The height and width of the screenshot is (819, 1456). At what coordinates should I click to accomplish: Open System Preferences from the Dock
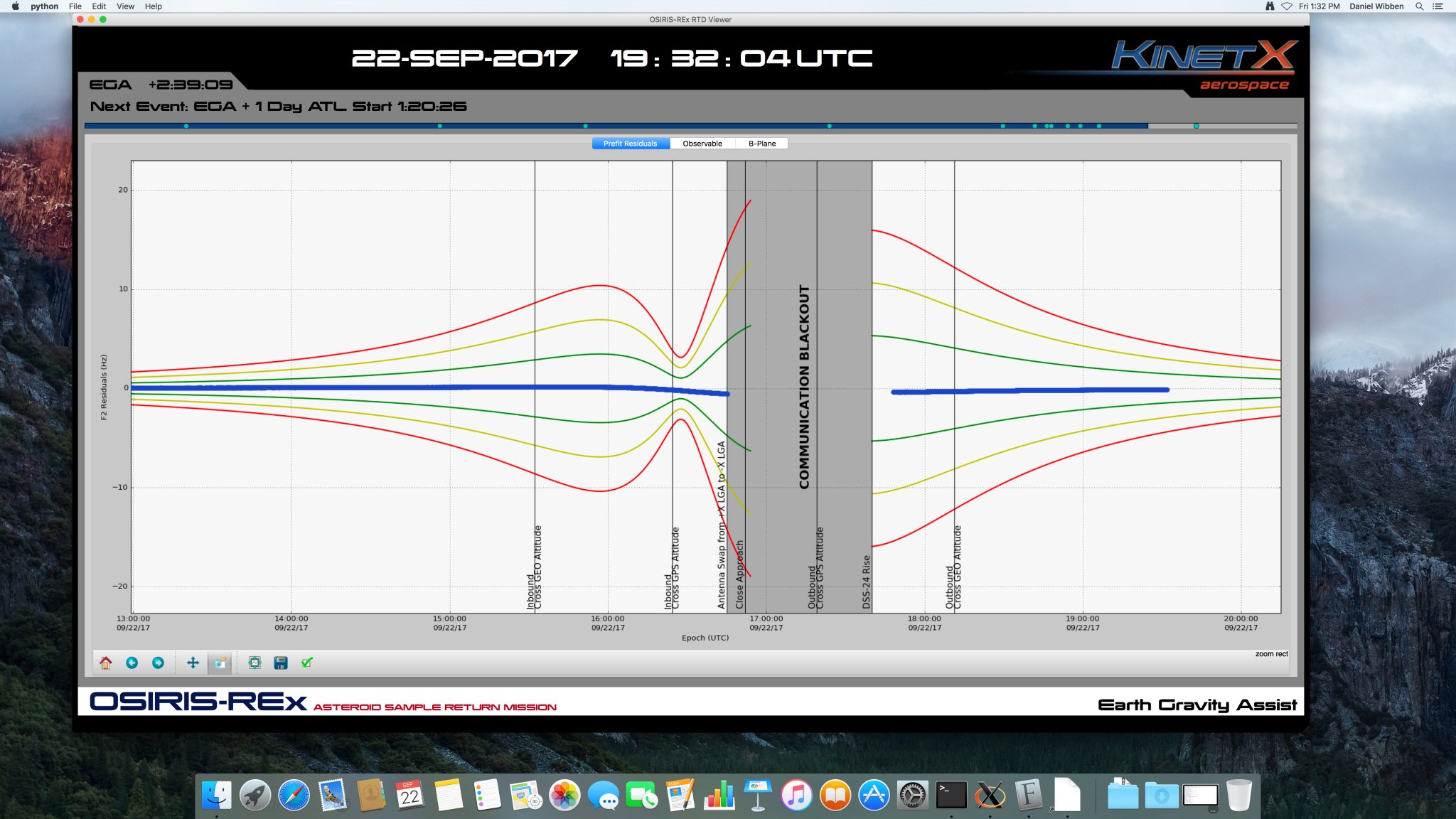point(913,796)
